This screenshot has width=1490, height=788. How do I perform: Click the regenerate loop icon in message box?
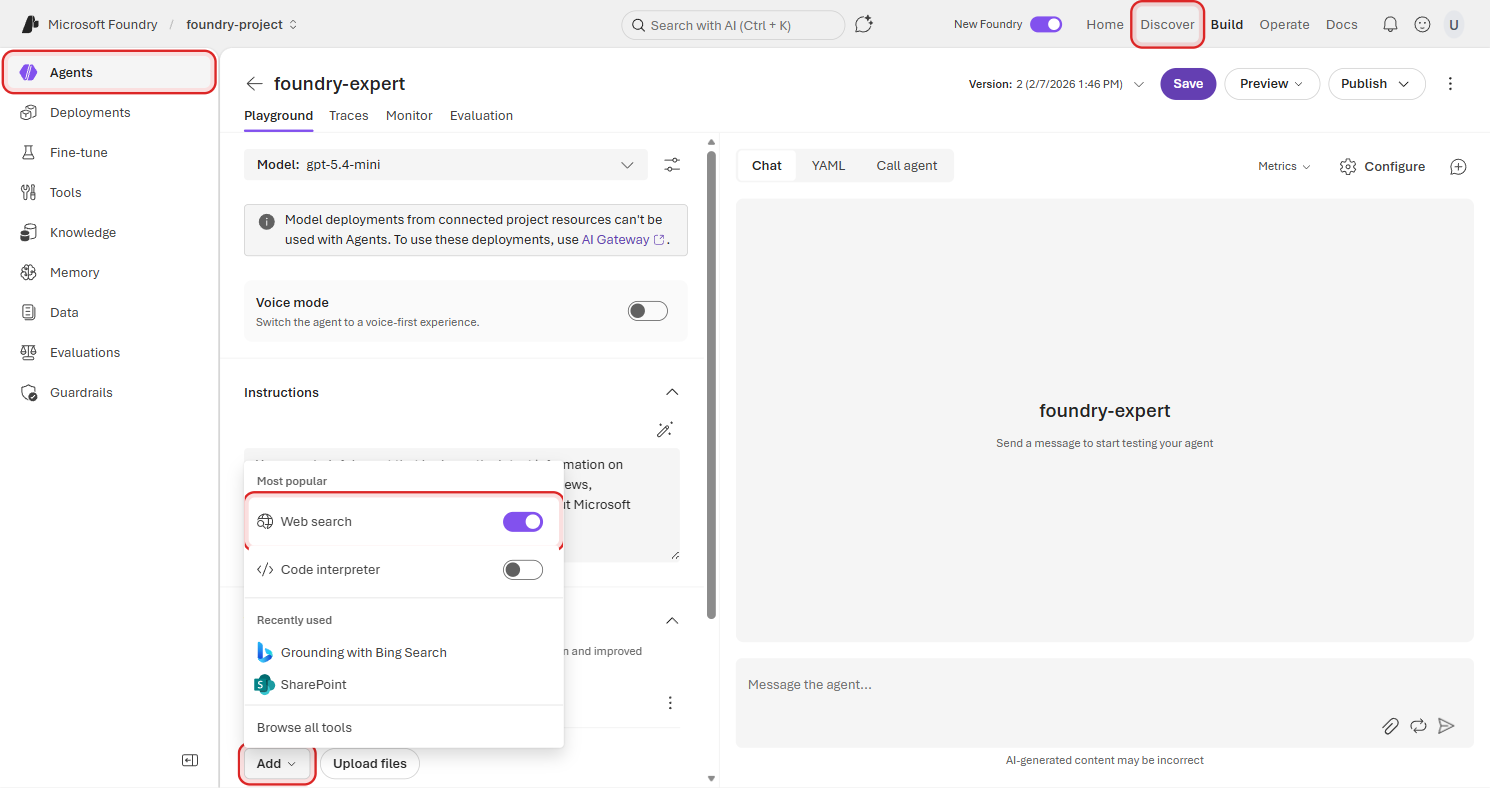tap(1418, 726)
